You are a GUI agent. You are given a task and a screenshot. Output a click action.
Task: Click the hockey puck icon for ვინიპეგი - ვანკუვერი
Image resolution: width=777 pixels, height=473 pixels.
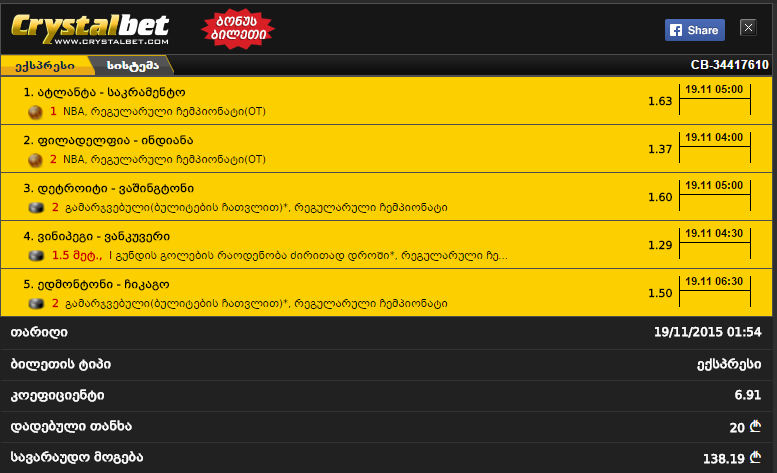[36, 256]
